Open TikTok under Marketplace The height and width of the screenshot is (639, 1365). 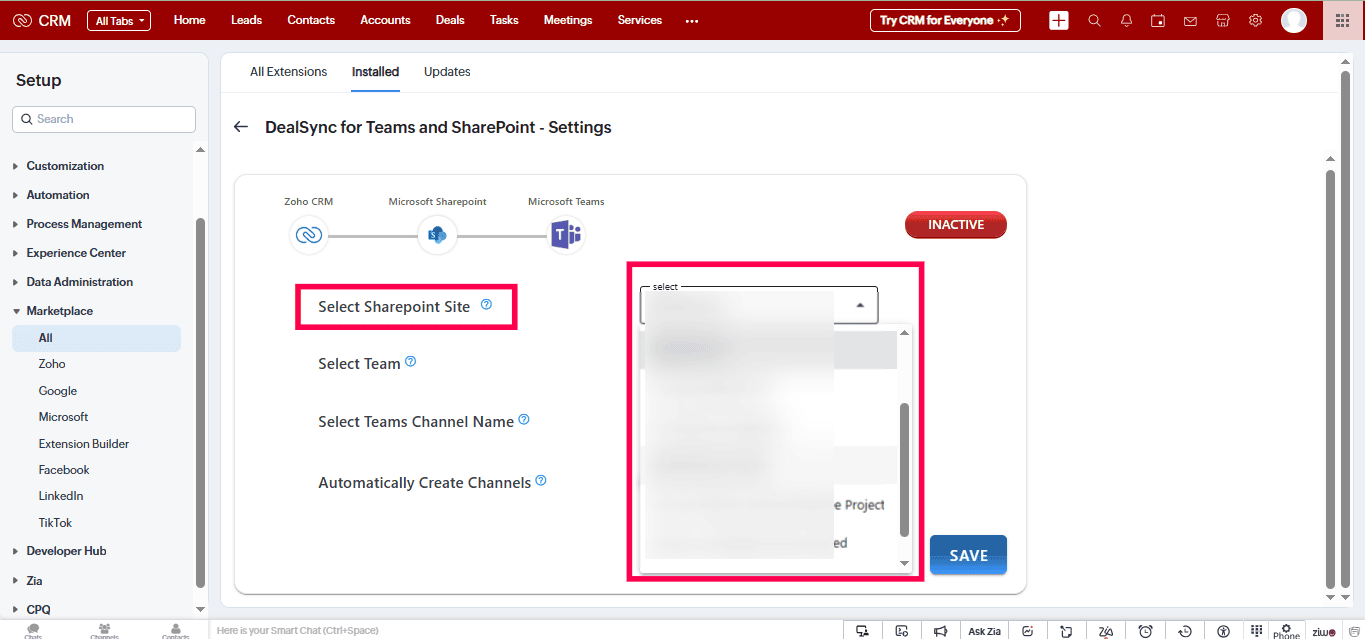click(55, 523)
